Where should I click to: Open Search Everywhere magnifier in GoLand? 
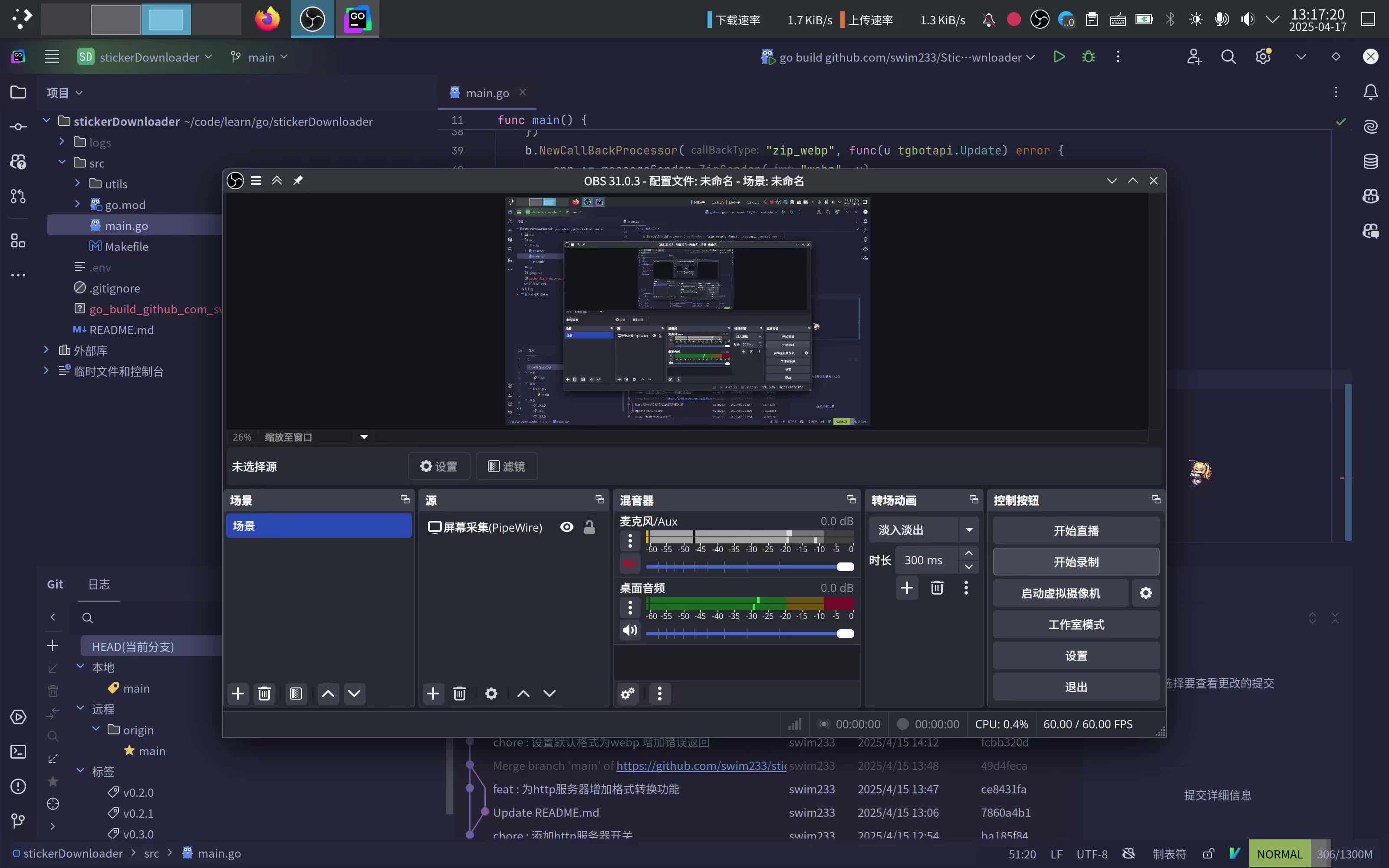click(x=1228, y=57)
